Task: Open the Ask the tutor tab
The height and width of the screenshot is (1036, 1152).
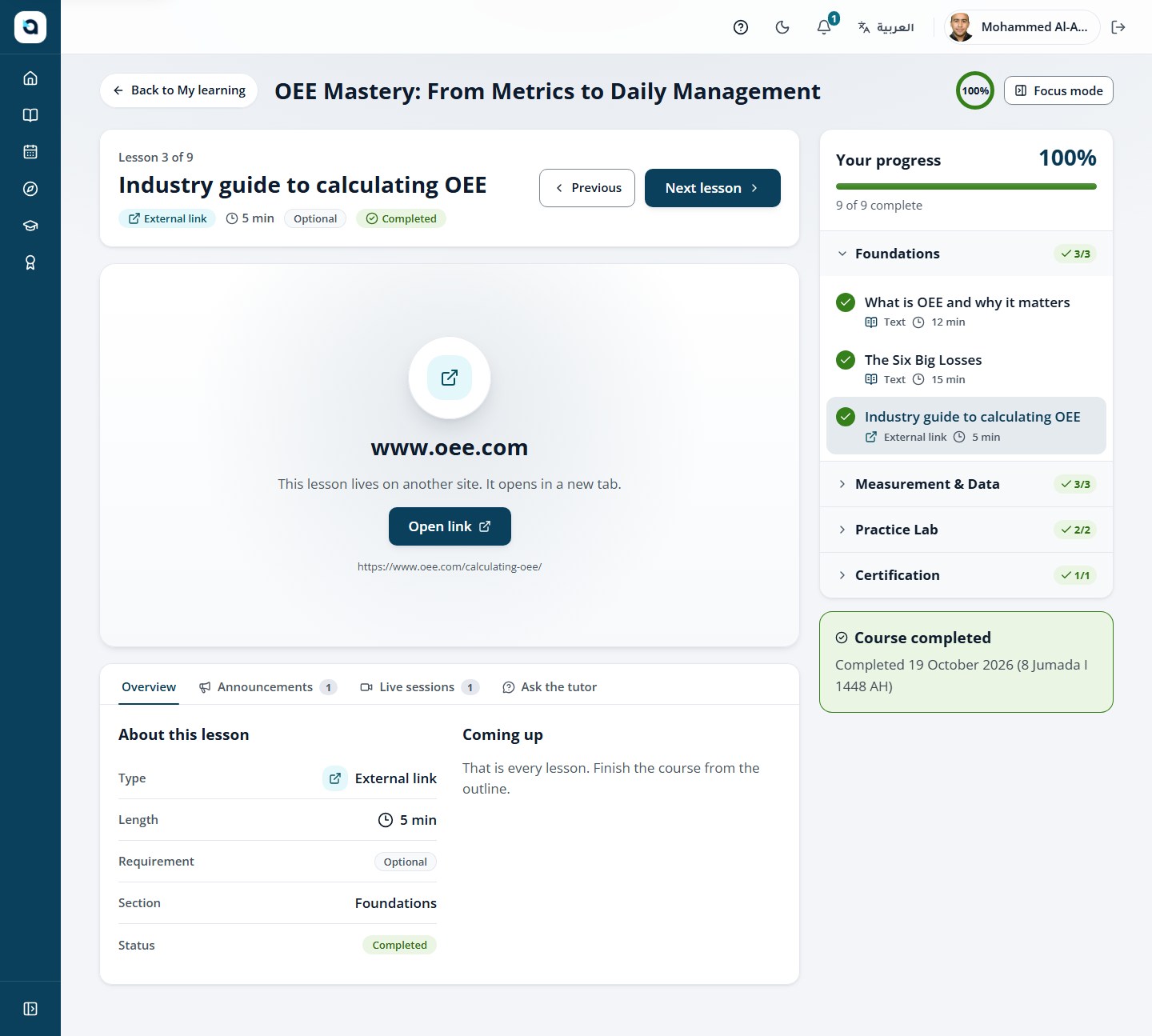Action: (x=550, y=687)
